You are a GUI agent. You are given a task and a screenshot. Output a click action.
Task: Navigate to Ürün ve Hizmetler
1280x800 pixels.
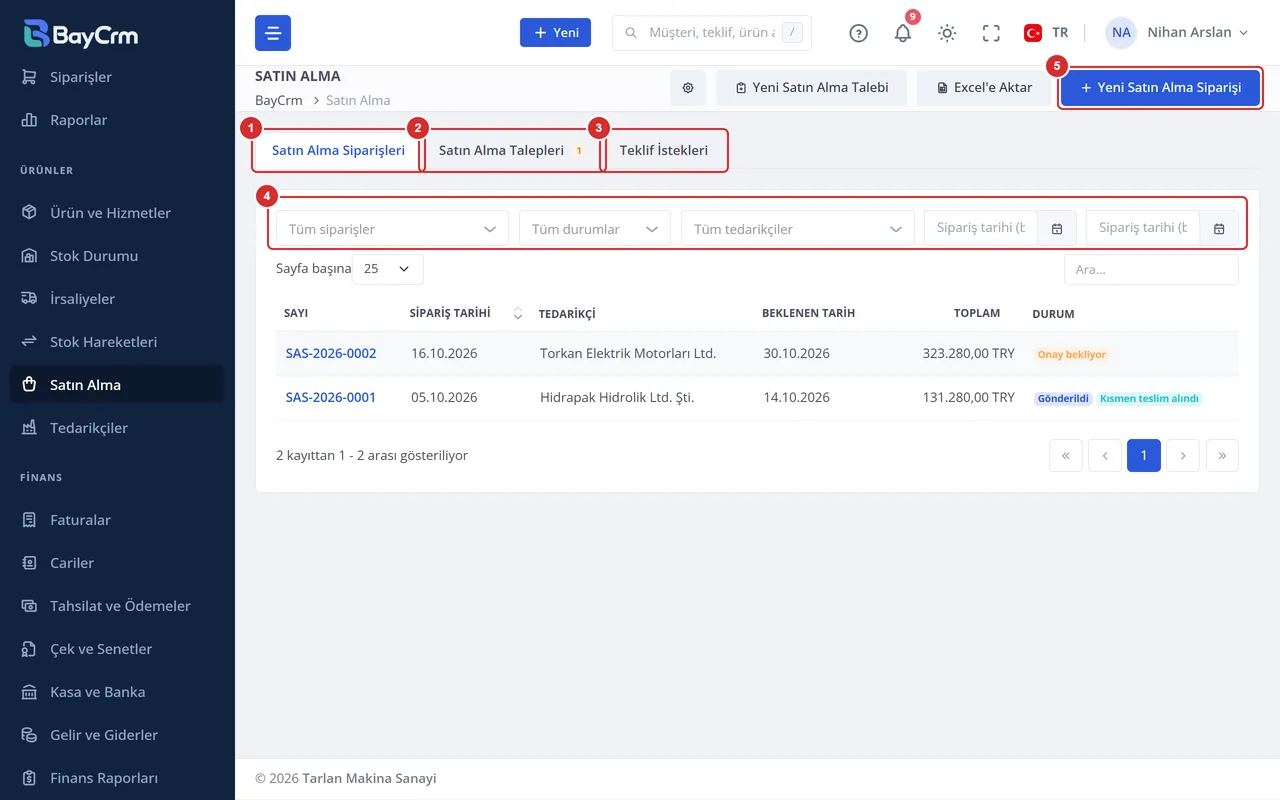click(x=117, y=213)
